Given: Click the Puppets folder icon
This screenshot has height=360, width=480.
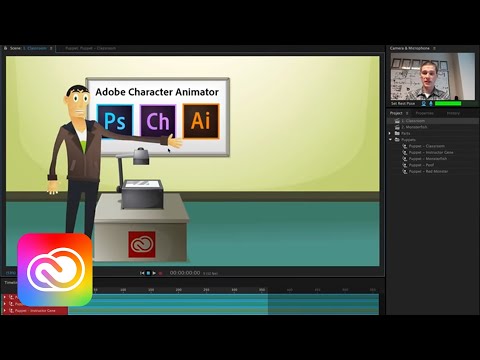Looking at the screenshot, I should (x=397, y=140).
